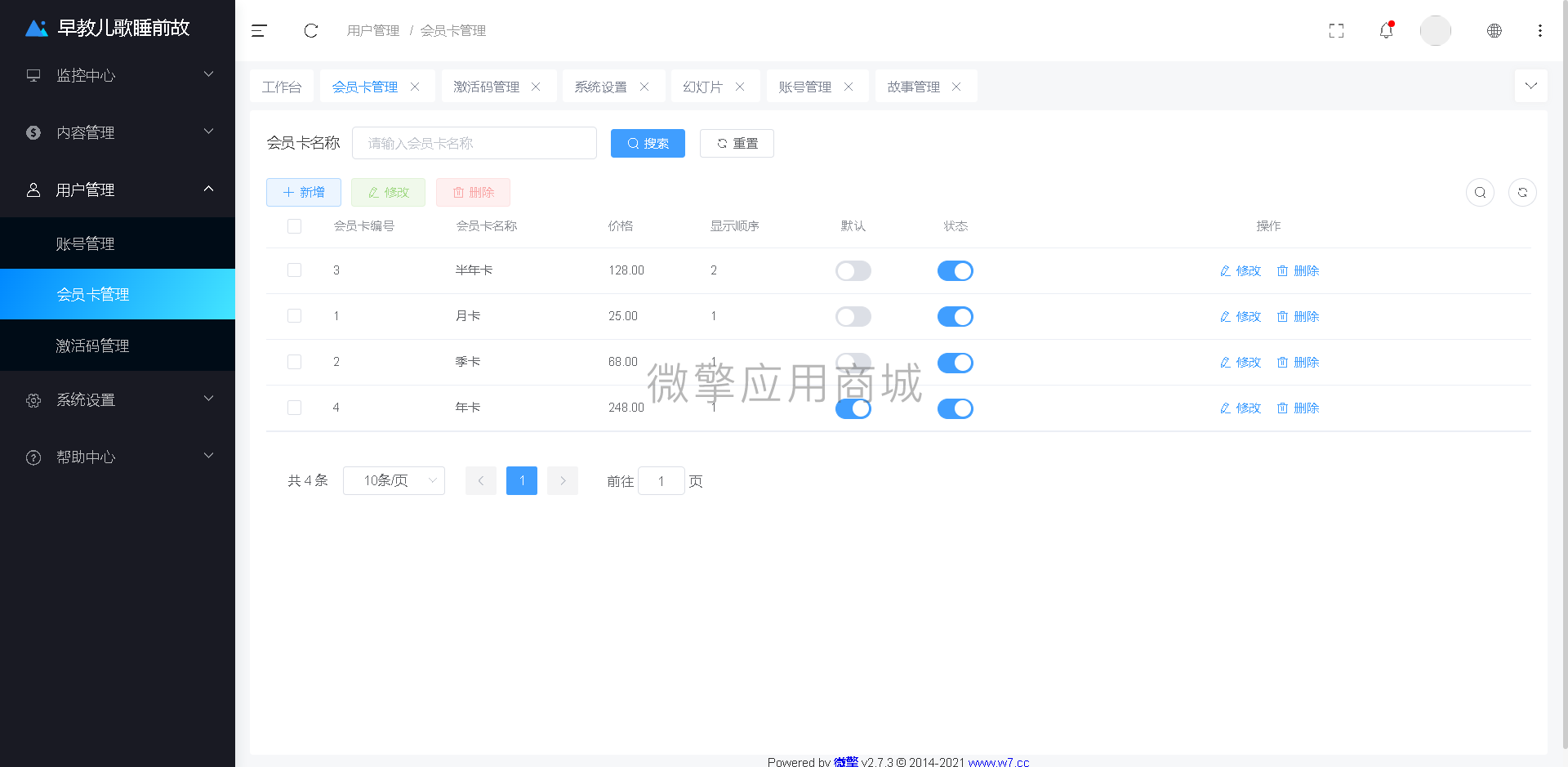Click the round search toggle icon above table
Image resolution: width=1568 pixels, height=767 pixels.
pos(1480,193)
